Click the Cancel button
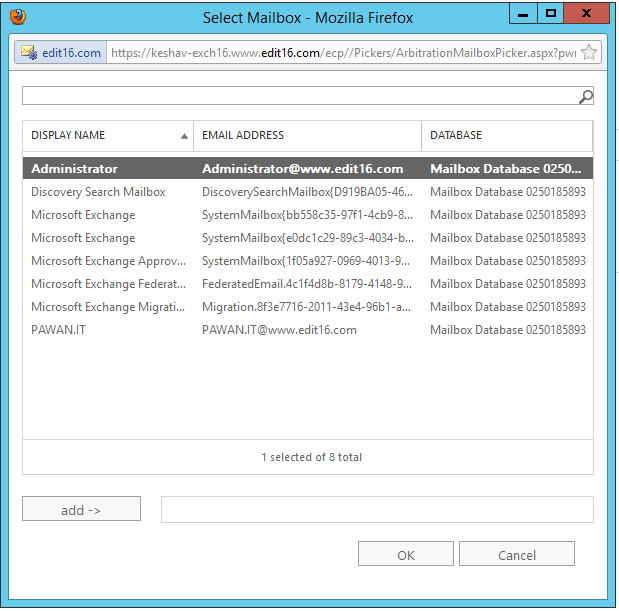This screenshot has width=619, height=611. (x=517, y=554)
